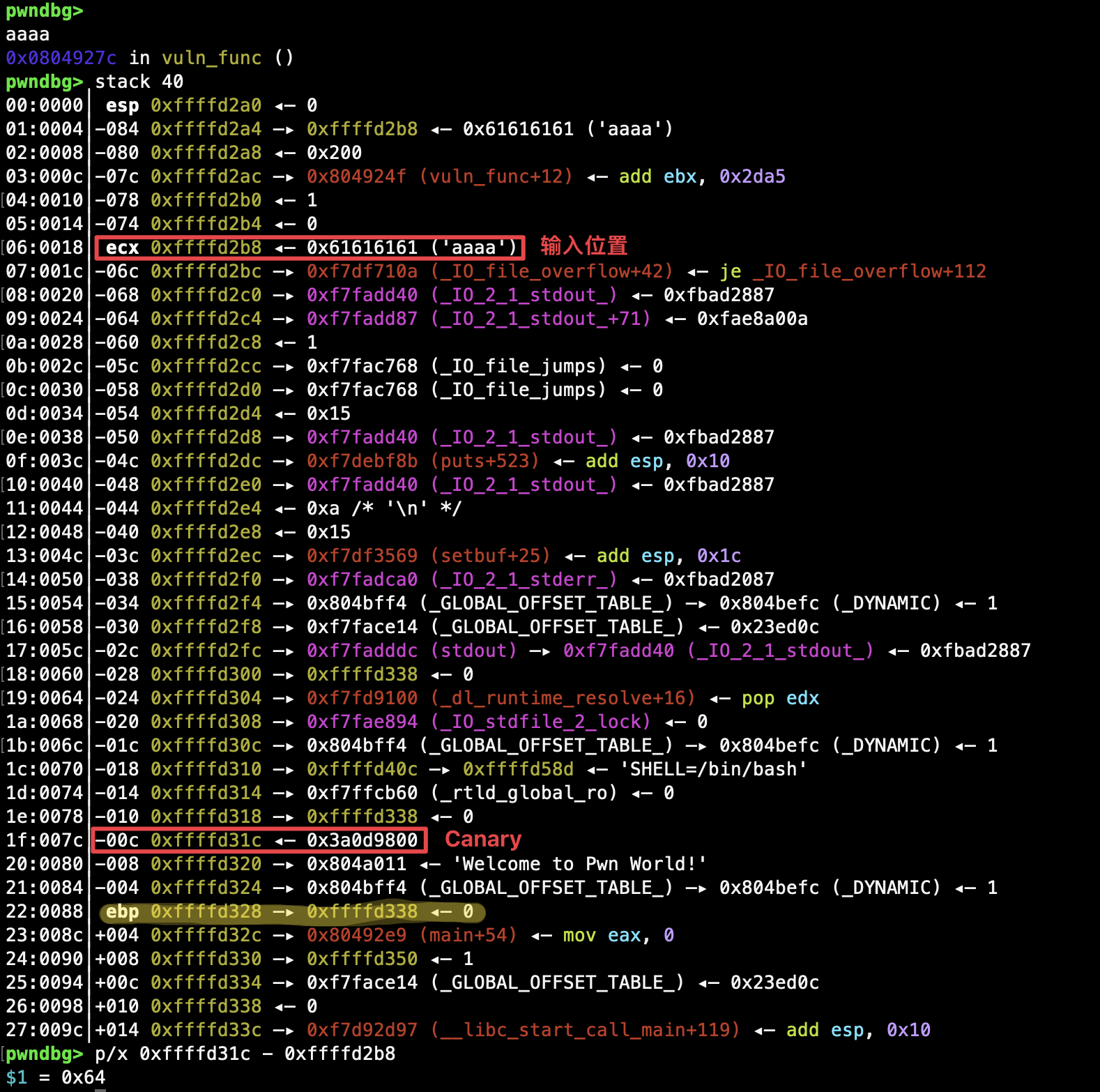Click the vuln_func function name

(x=212, y=58)
